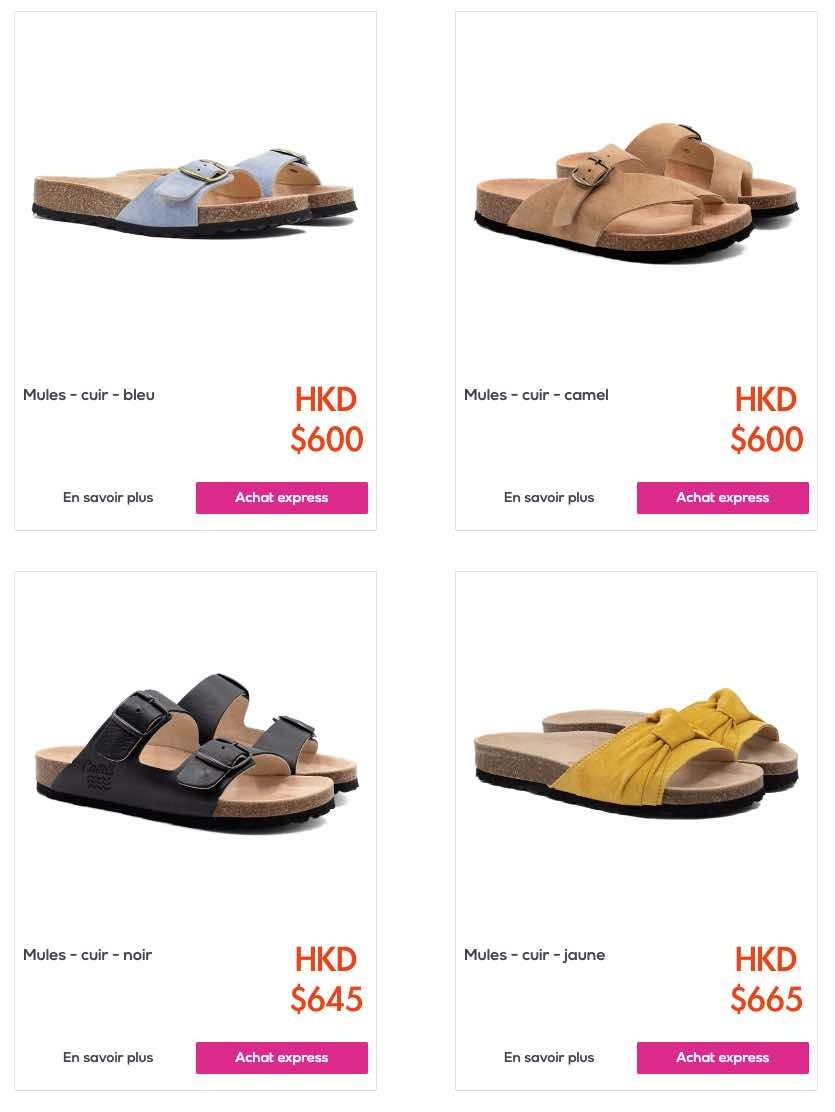Open the camel leather mules product image
This screenshot has width=835, height=1112.
[x=636, y=193]
